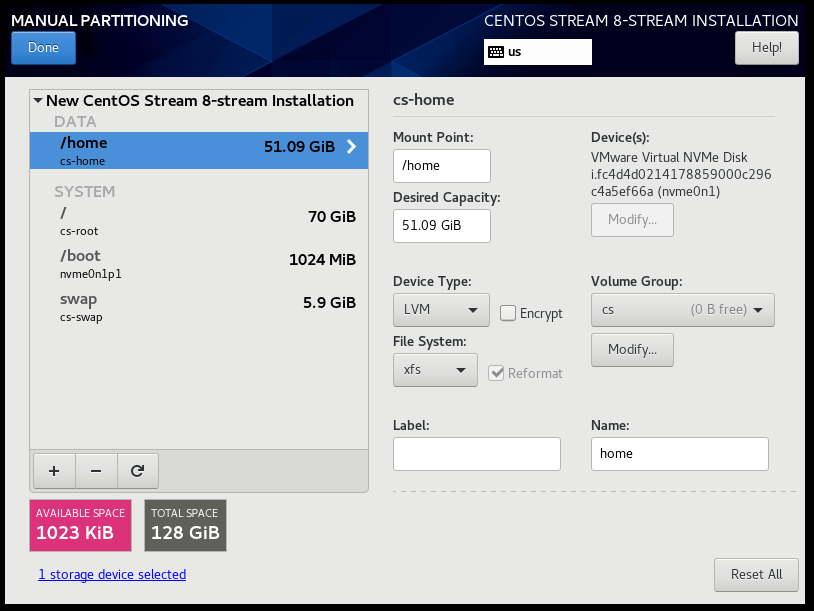Open 1 storage device selected link

click(112, 575)
